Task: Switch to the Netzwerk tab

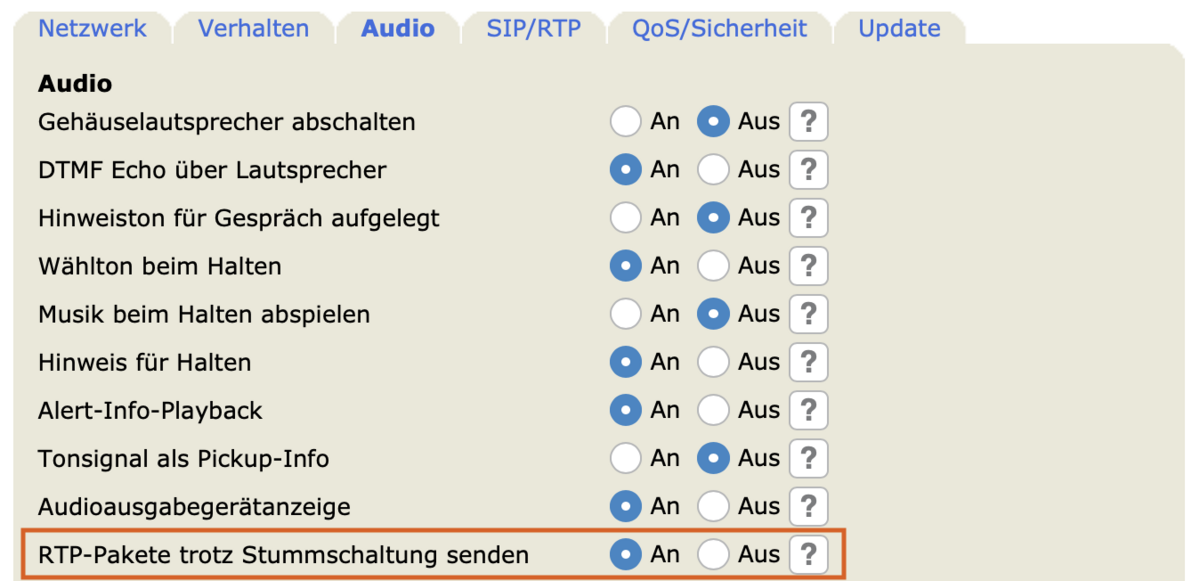Action: [x=92, y=28]
